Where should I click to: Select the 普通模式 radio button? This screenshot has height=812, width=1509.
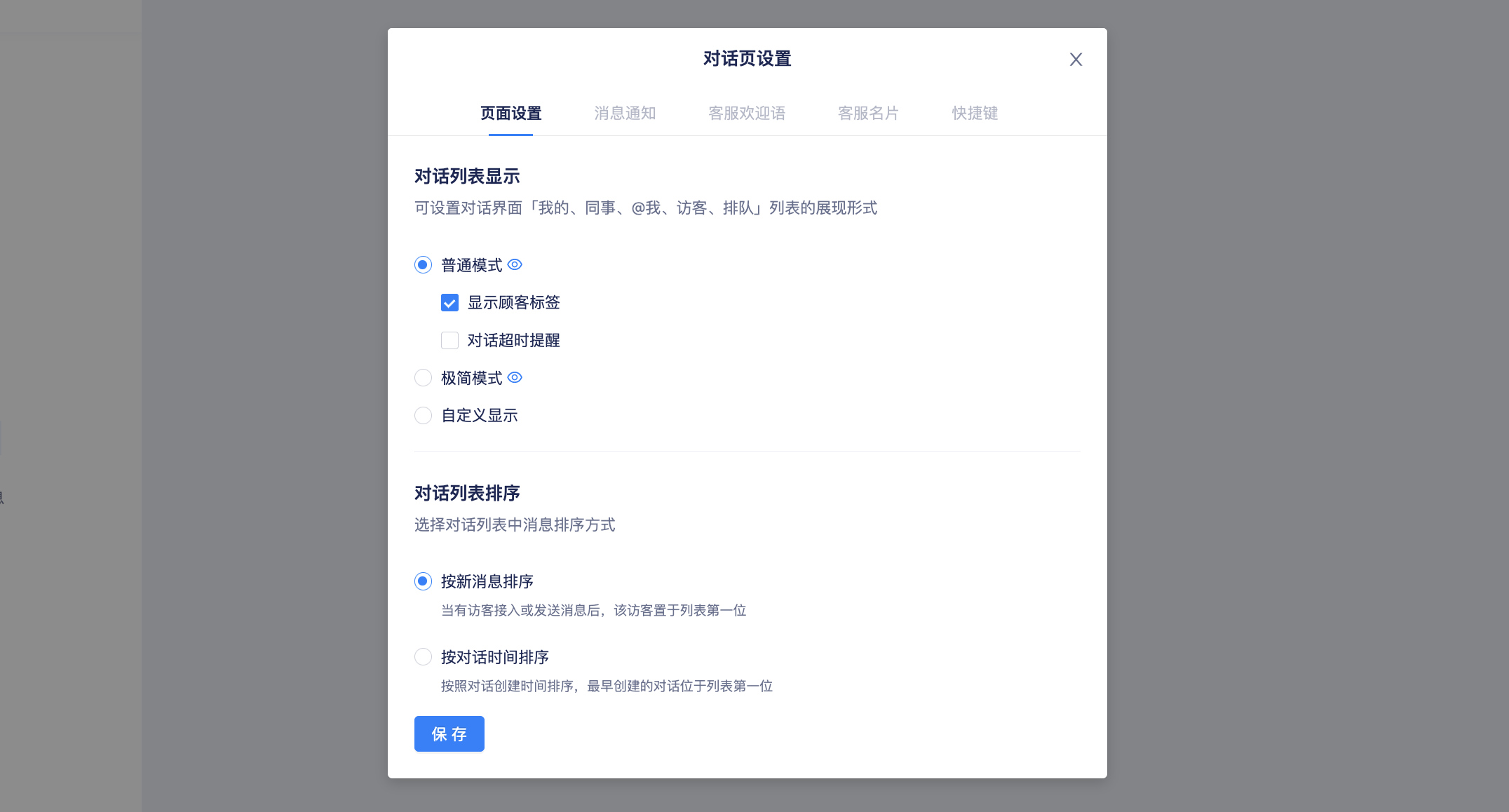tap(423, 265)
